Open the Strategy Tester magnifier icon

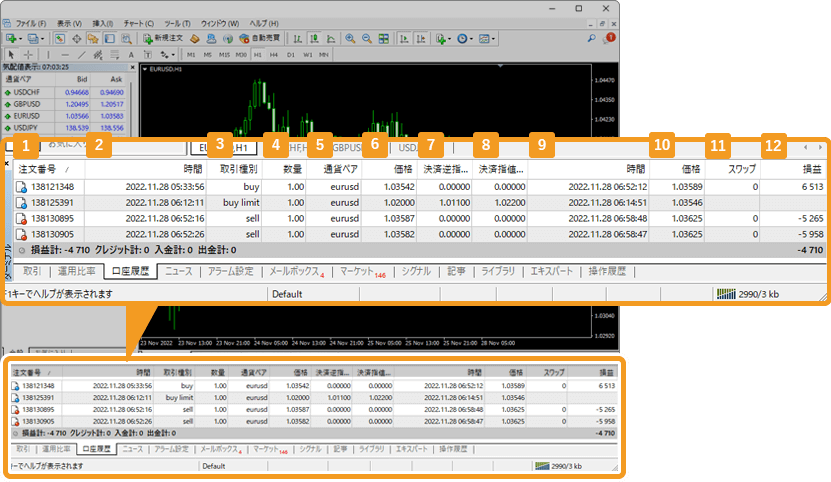[x=126, y=38]
